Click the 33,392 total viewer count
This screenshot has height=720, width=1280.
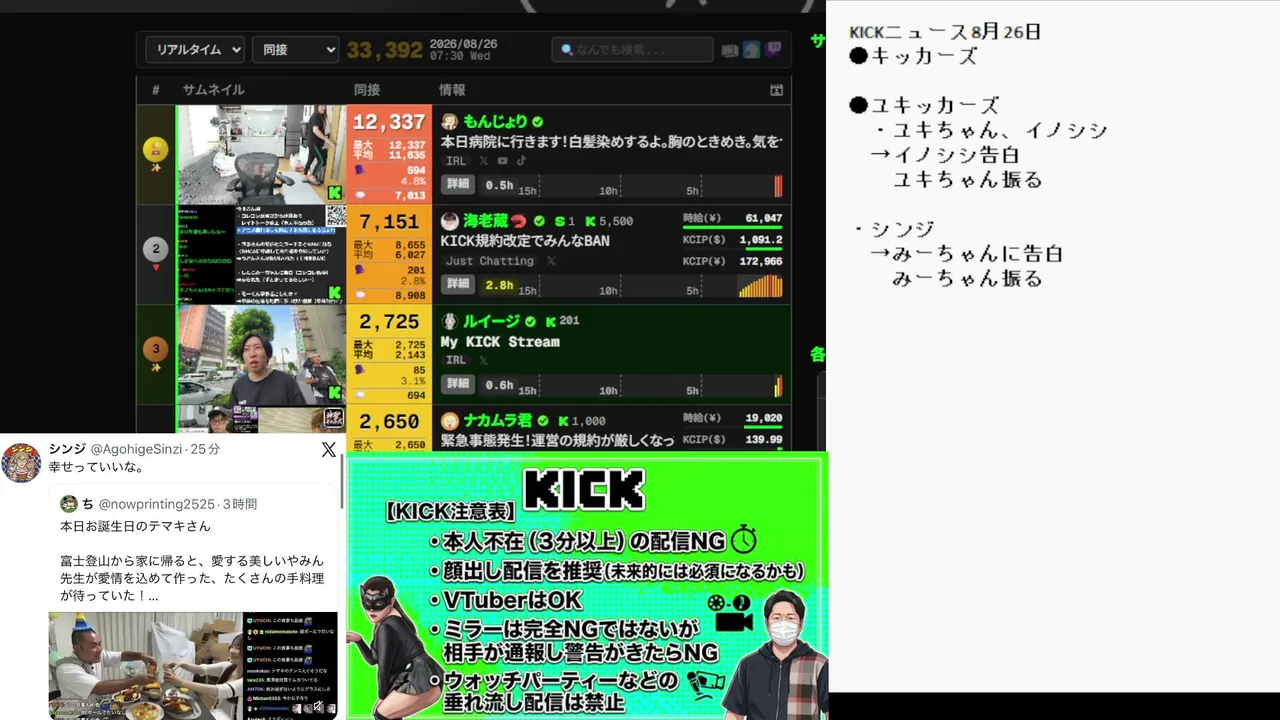385,50
